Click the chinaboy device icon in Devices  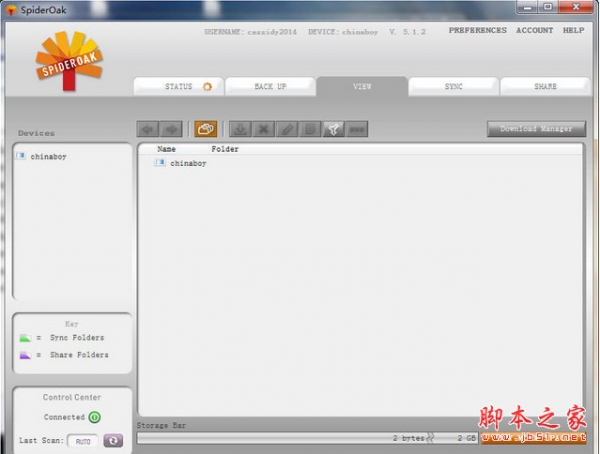[x=21, y=156]
